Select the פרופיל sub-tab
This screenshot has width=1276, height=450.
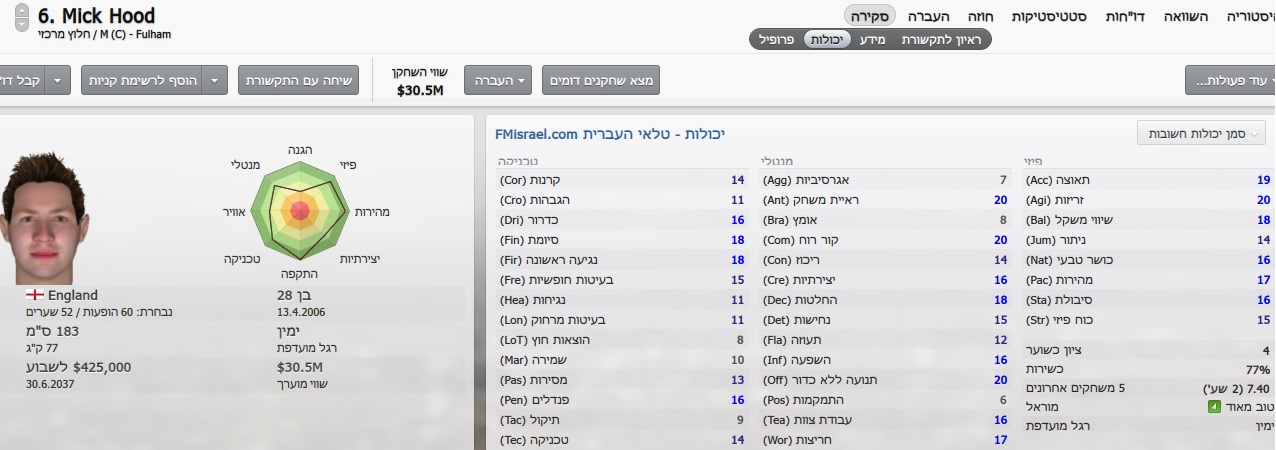(x=774, y=40)
